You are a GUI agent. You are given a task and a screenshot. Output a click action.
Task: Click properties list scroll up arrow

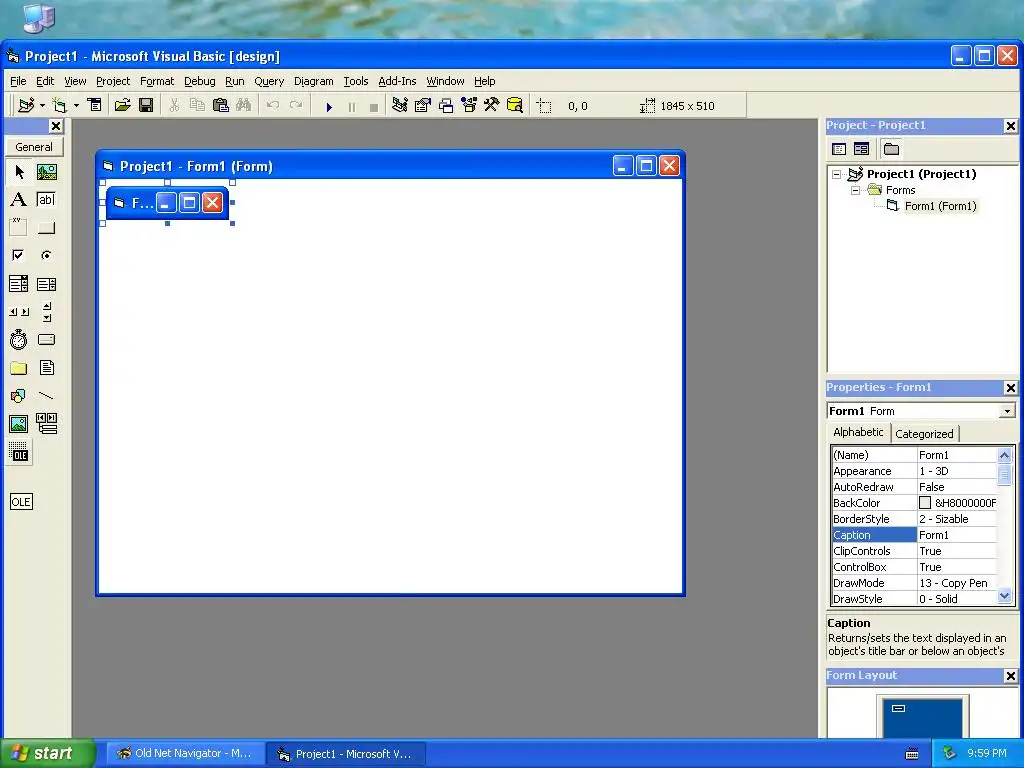[x=1004, y=455]
